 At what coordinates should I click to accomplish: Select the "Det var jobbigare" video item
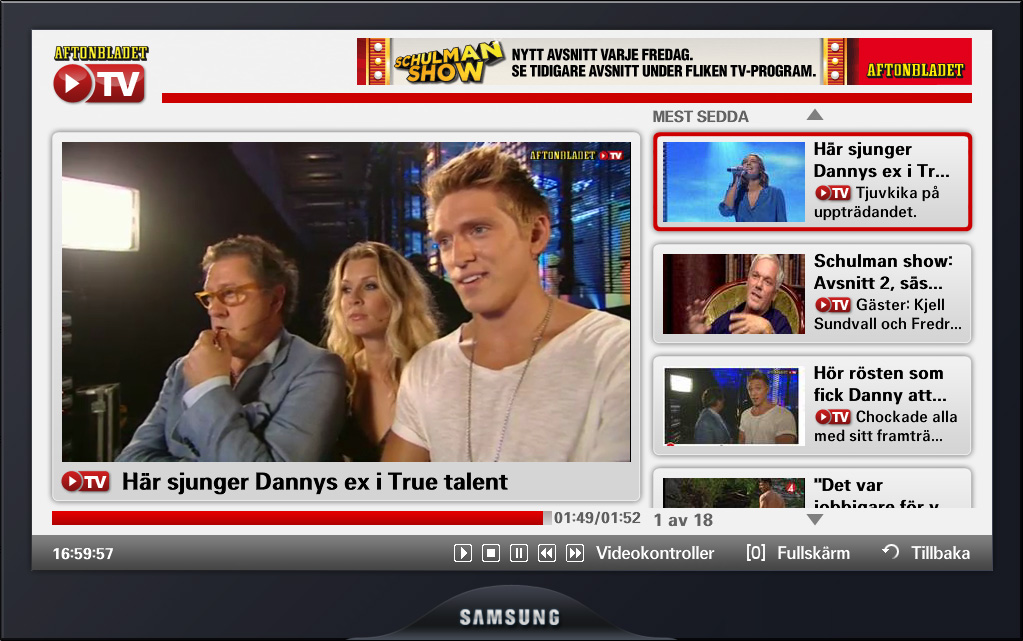click(811, 489)
